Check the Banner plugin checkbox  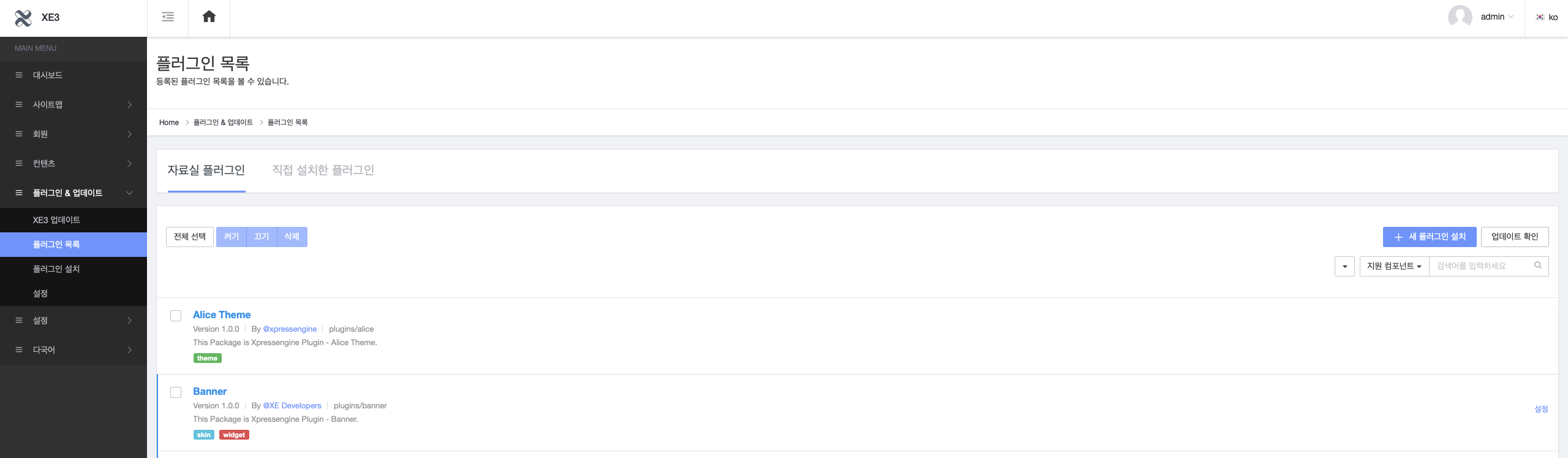point(176,392)
